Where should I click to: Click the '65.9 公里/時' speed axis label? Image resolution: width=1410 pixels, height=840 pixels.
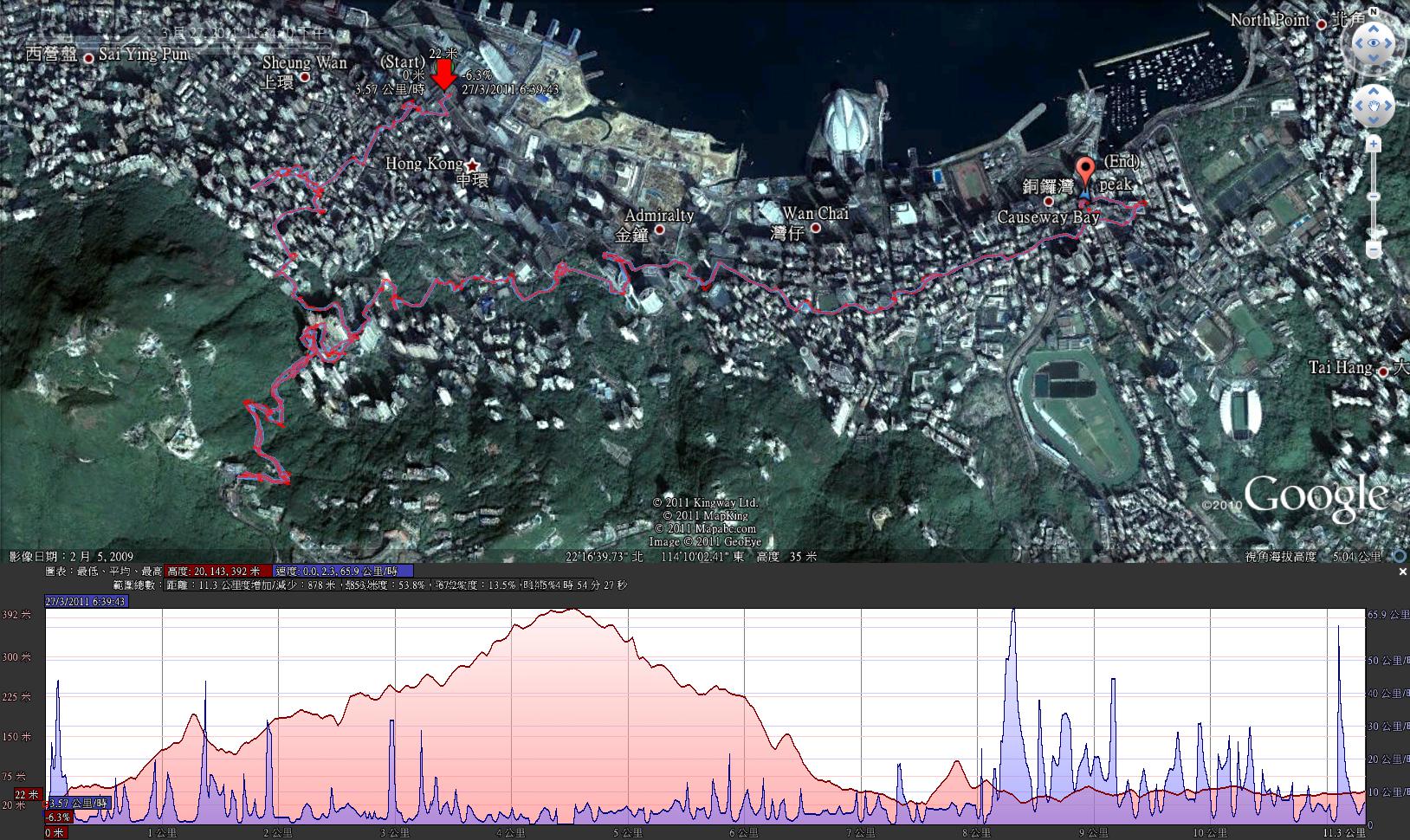1388,615
